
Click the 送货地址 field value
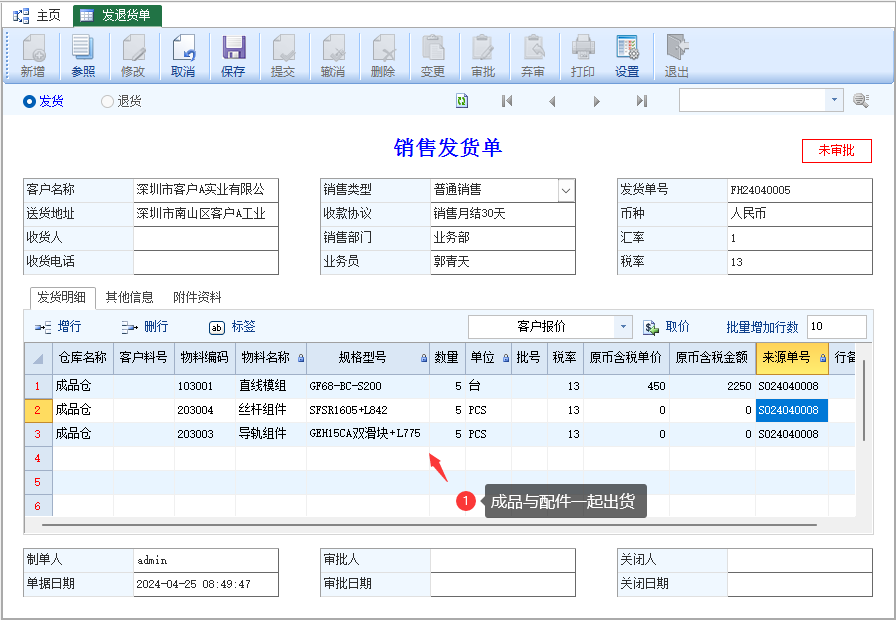point(206,214)
